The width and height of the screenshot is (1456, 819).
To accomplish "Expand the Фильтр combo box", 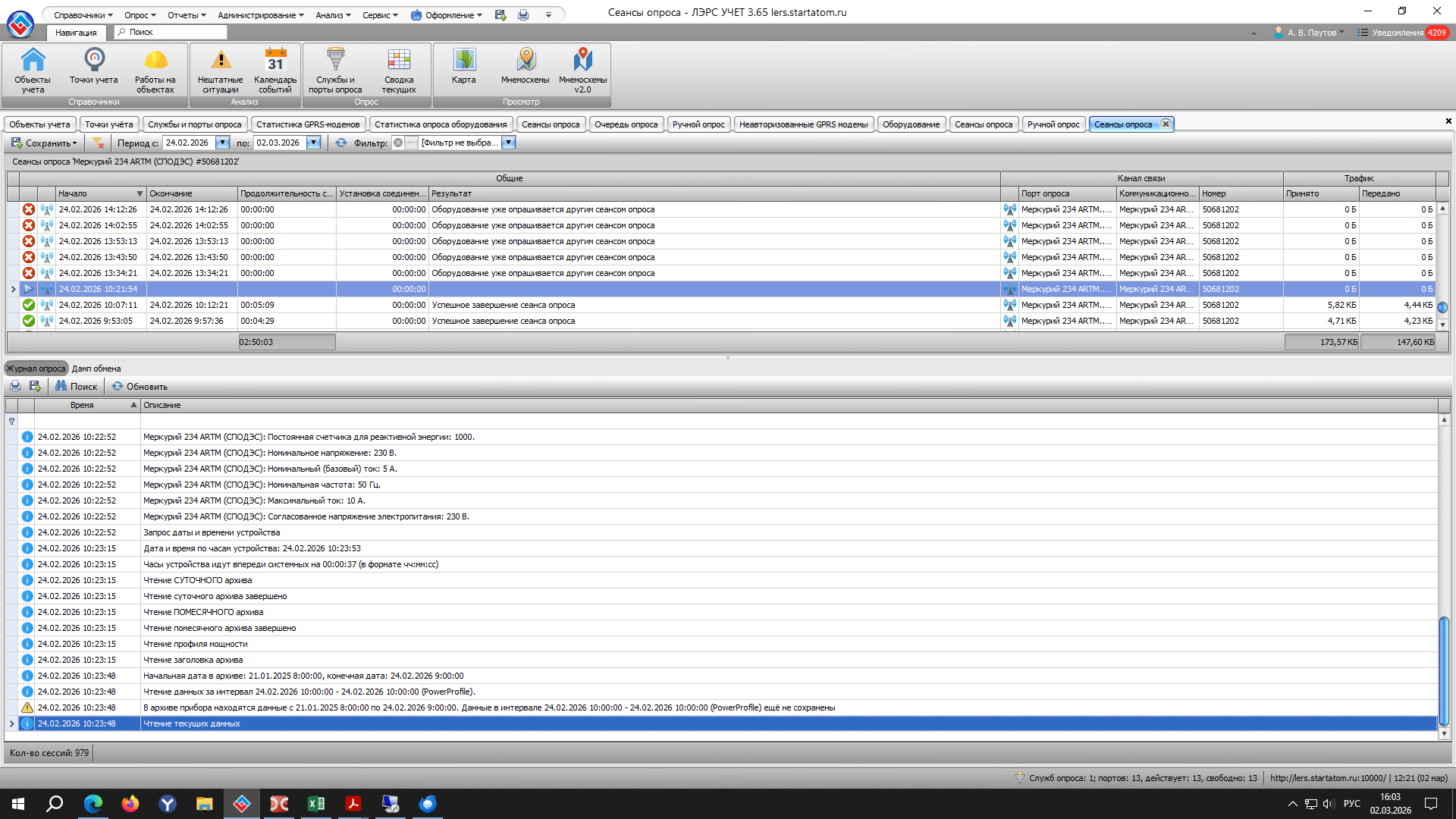I will point(509,143).
